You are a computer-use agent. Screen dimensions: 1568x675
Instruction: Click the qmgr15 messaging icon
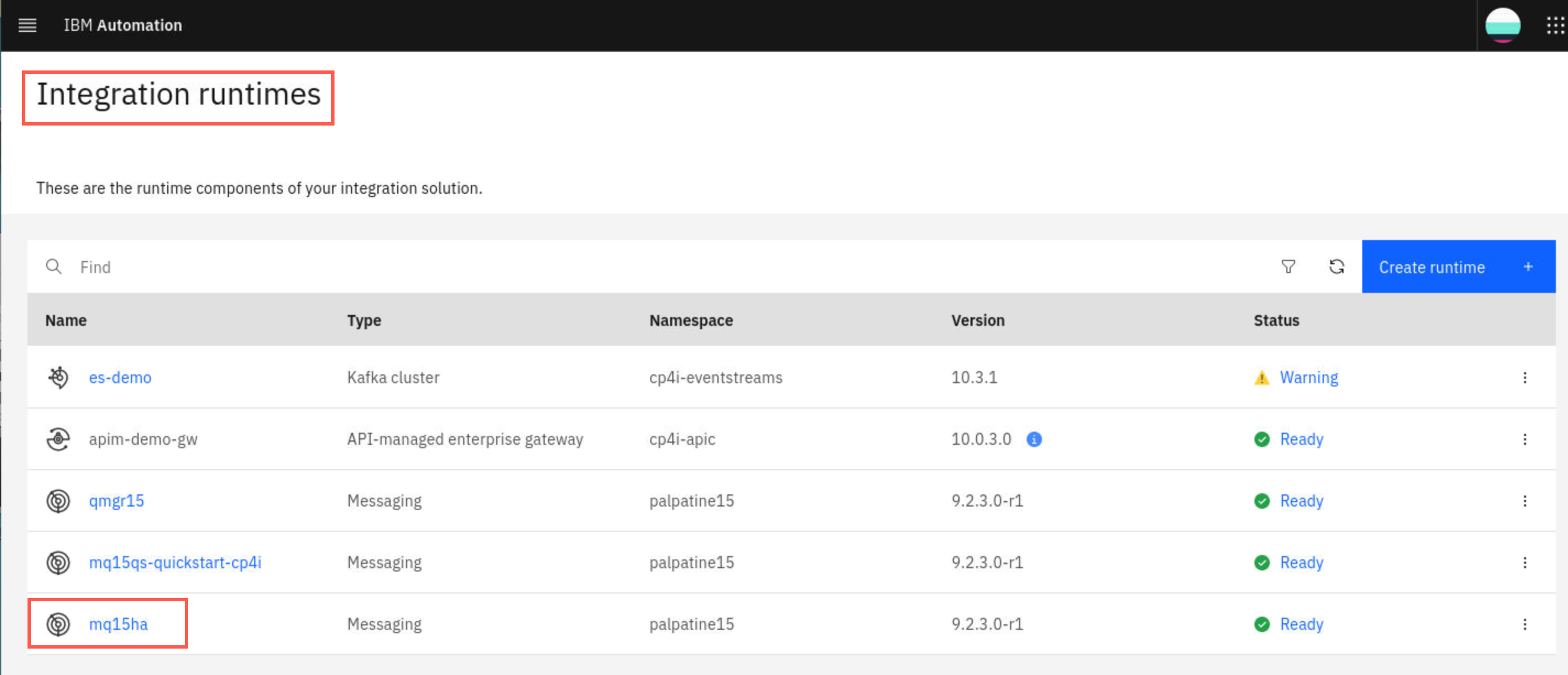pos(58,501)
